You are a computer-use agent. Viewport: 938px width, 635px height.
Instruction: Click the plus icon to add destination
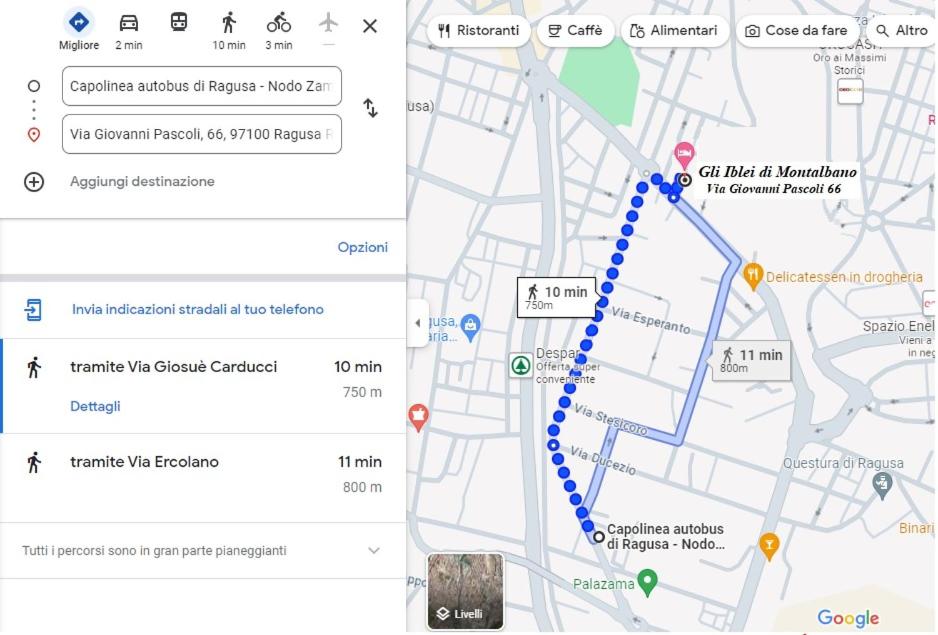34,181
